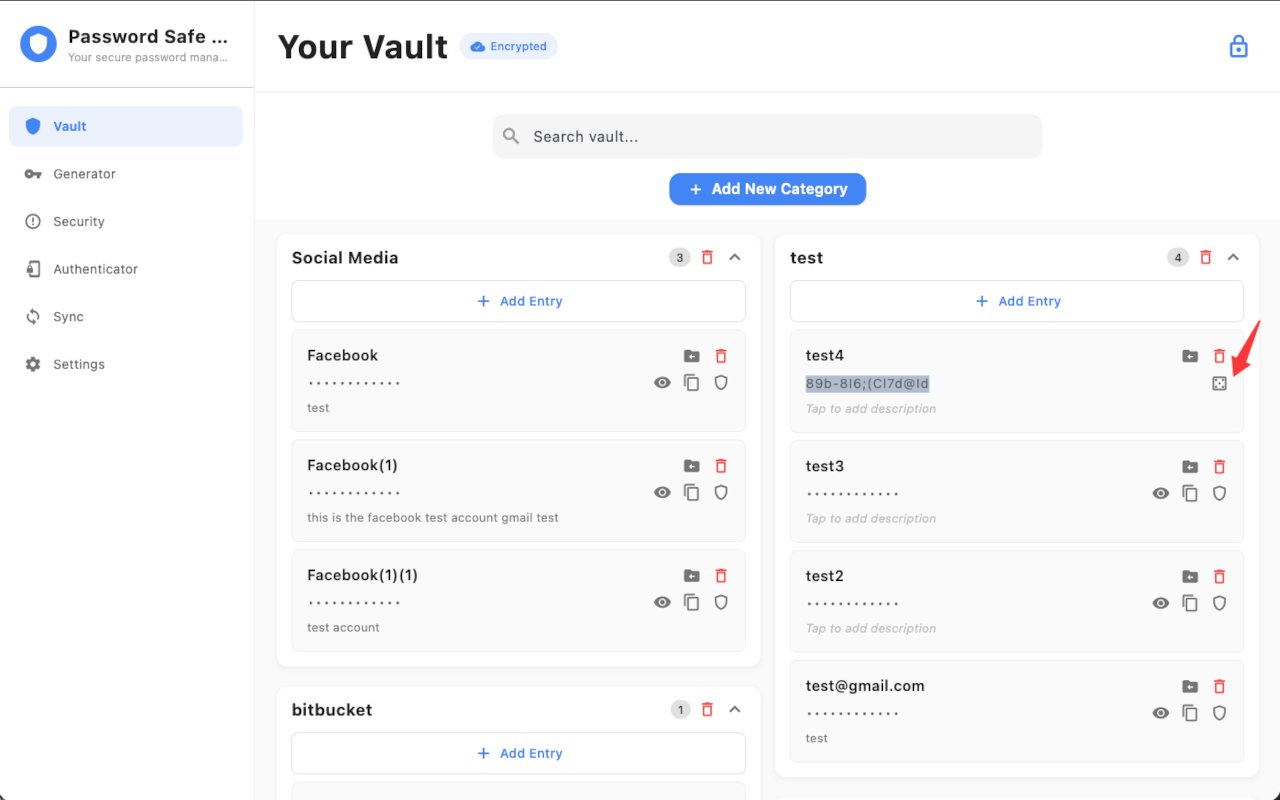Delete the test3 entry
Image resolution: width=1280 pixels, height=800 pixels.
pos(1219,467)
